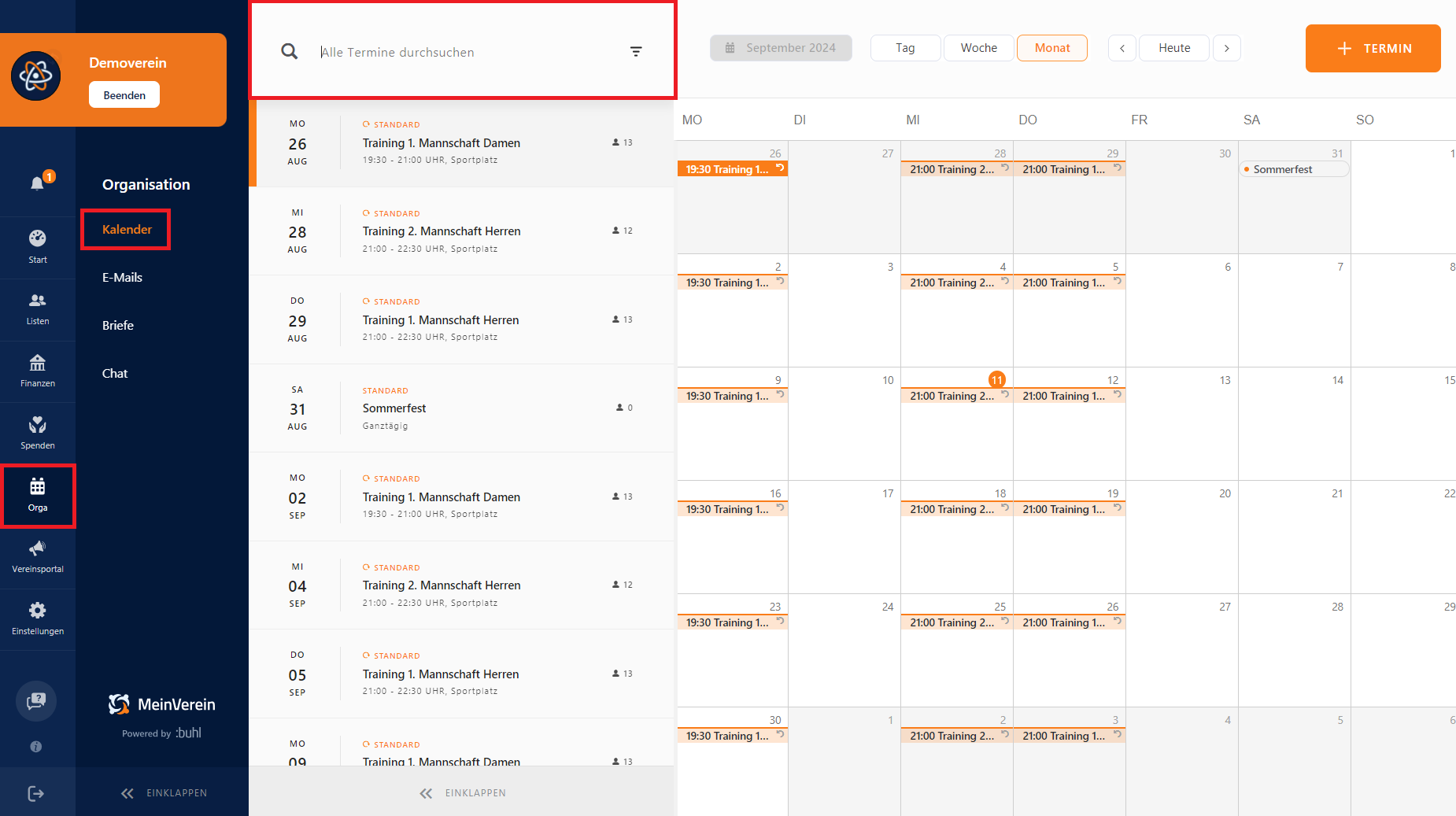Click 21:00 Training 2 event on Wednesday 28

[x=957, y=168]
